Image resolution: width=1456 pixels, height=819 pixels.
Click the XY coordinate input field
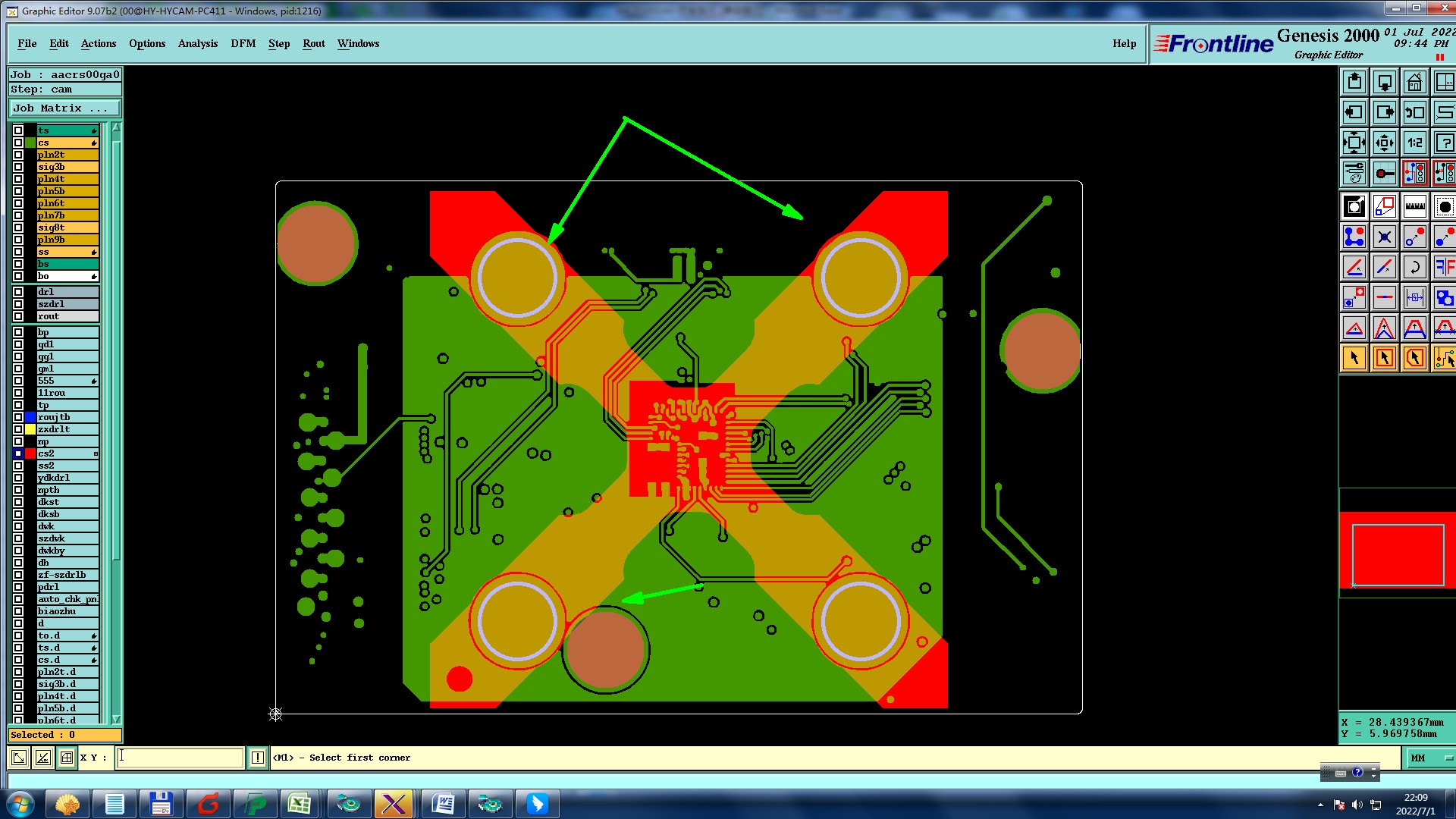tap(180, 758)
